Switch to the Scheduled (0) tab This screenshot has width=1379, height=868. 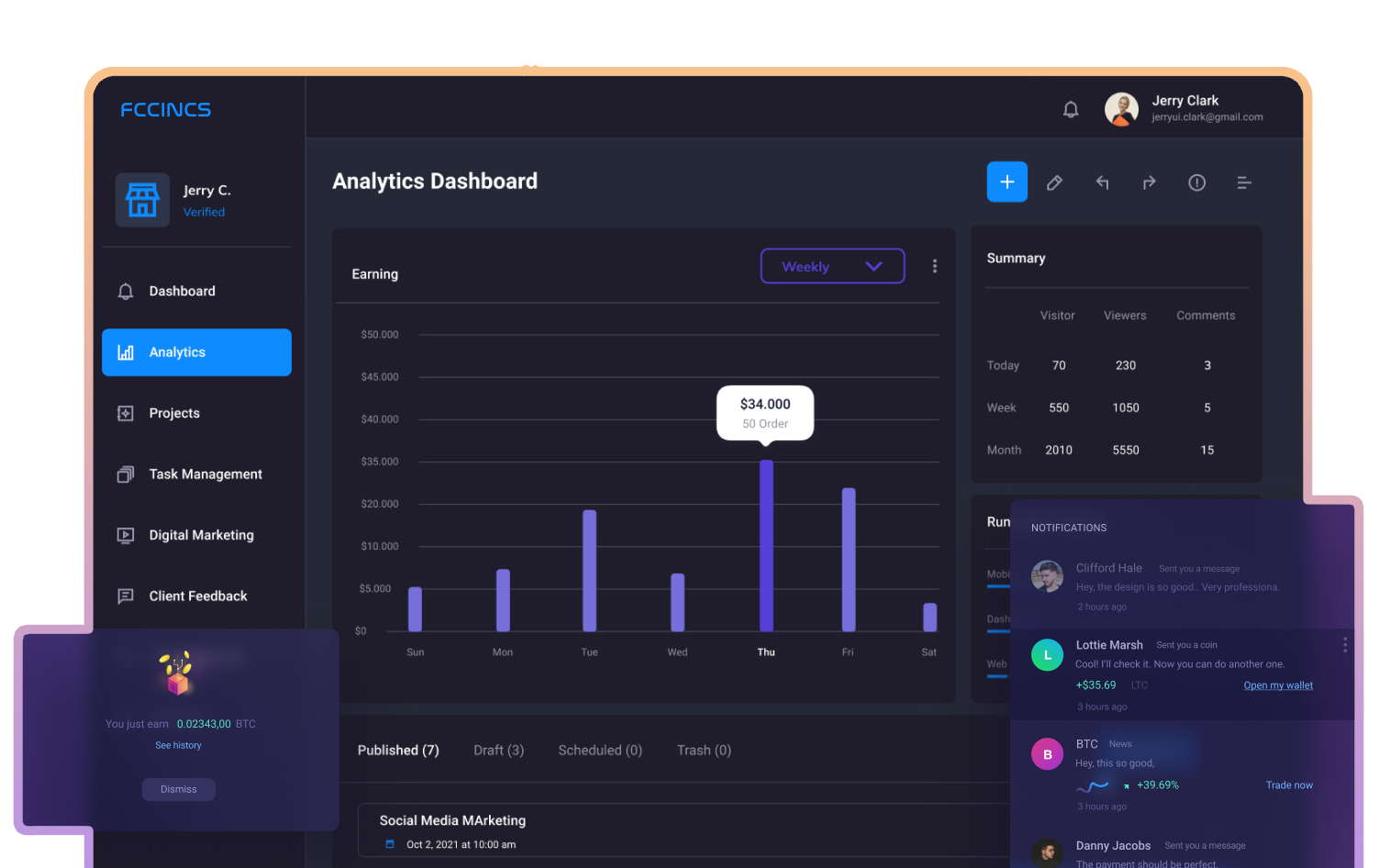(600, 751)
